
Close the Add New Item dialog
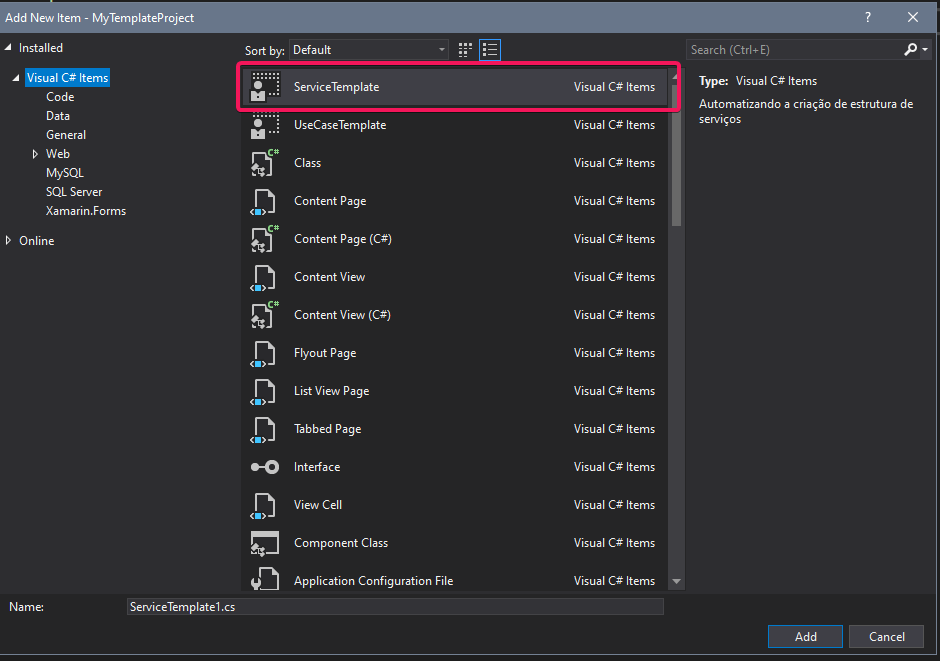pos(912,17)
